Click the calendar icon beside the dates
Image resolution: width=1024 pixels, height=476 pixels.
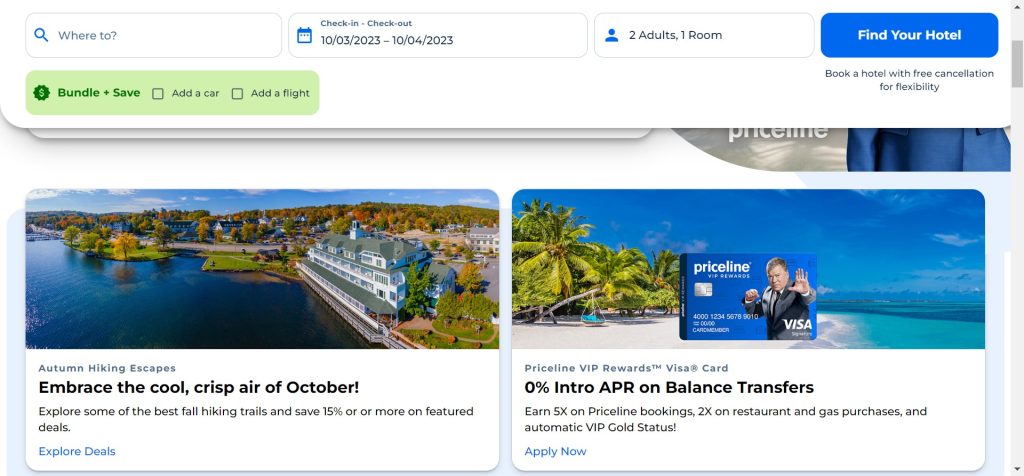[305, 35]
